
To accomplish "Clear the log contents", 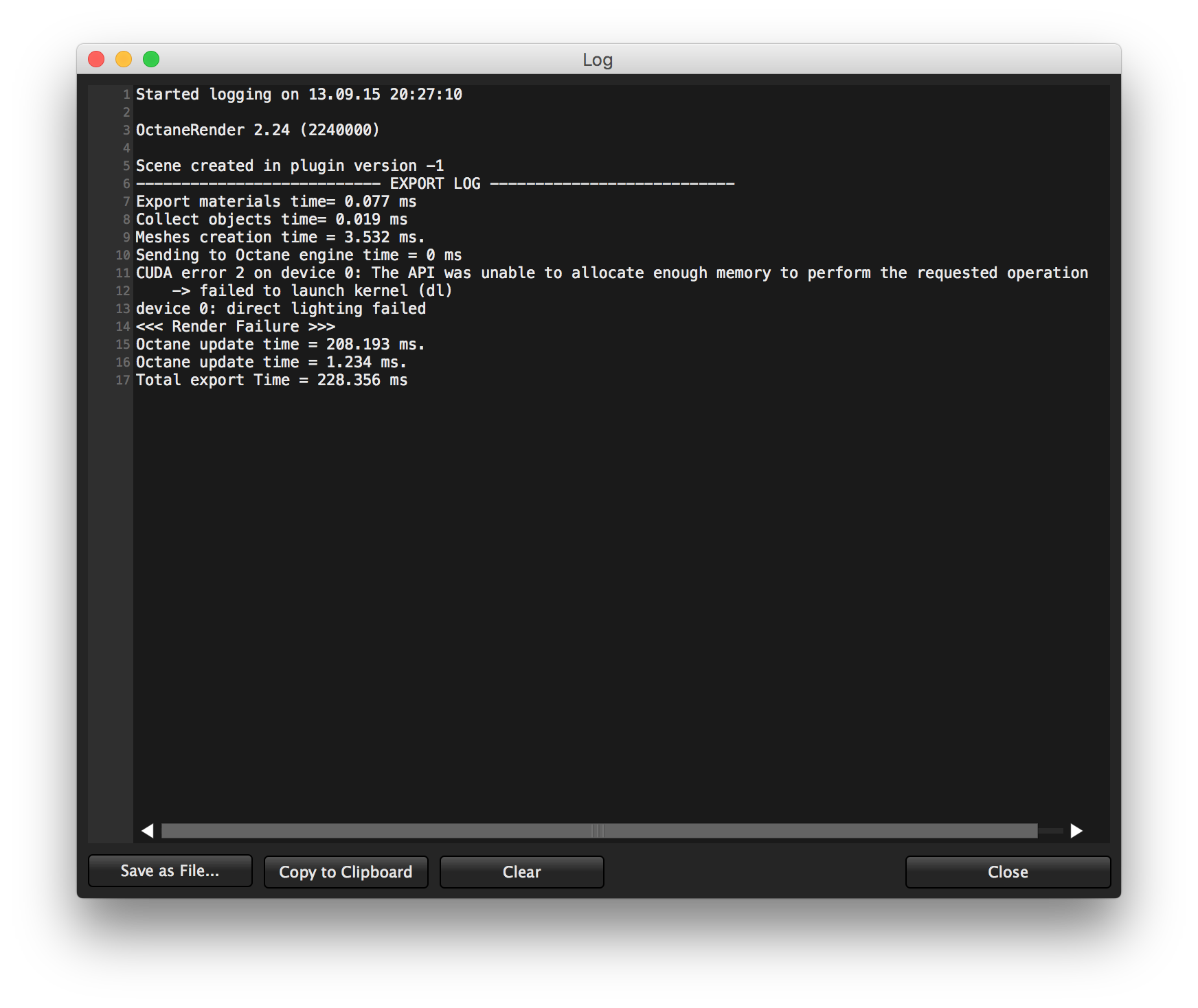I will point(522,872).
